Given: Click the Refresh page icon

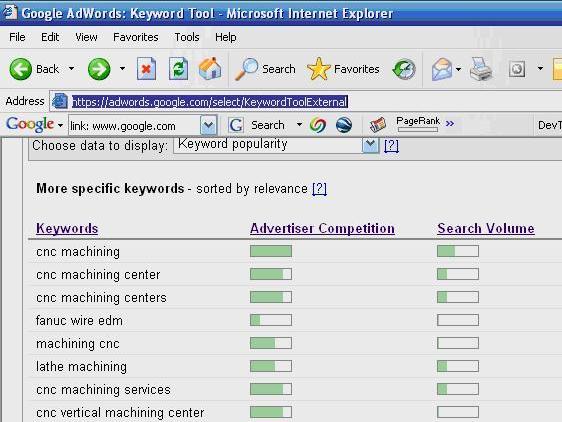Looking at the screenshot, I should tap(178, 68).
